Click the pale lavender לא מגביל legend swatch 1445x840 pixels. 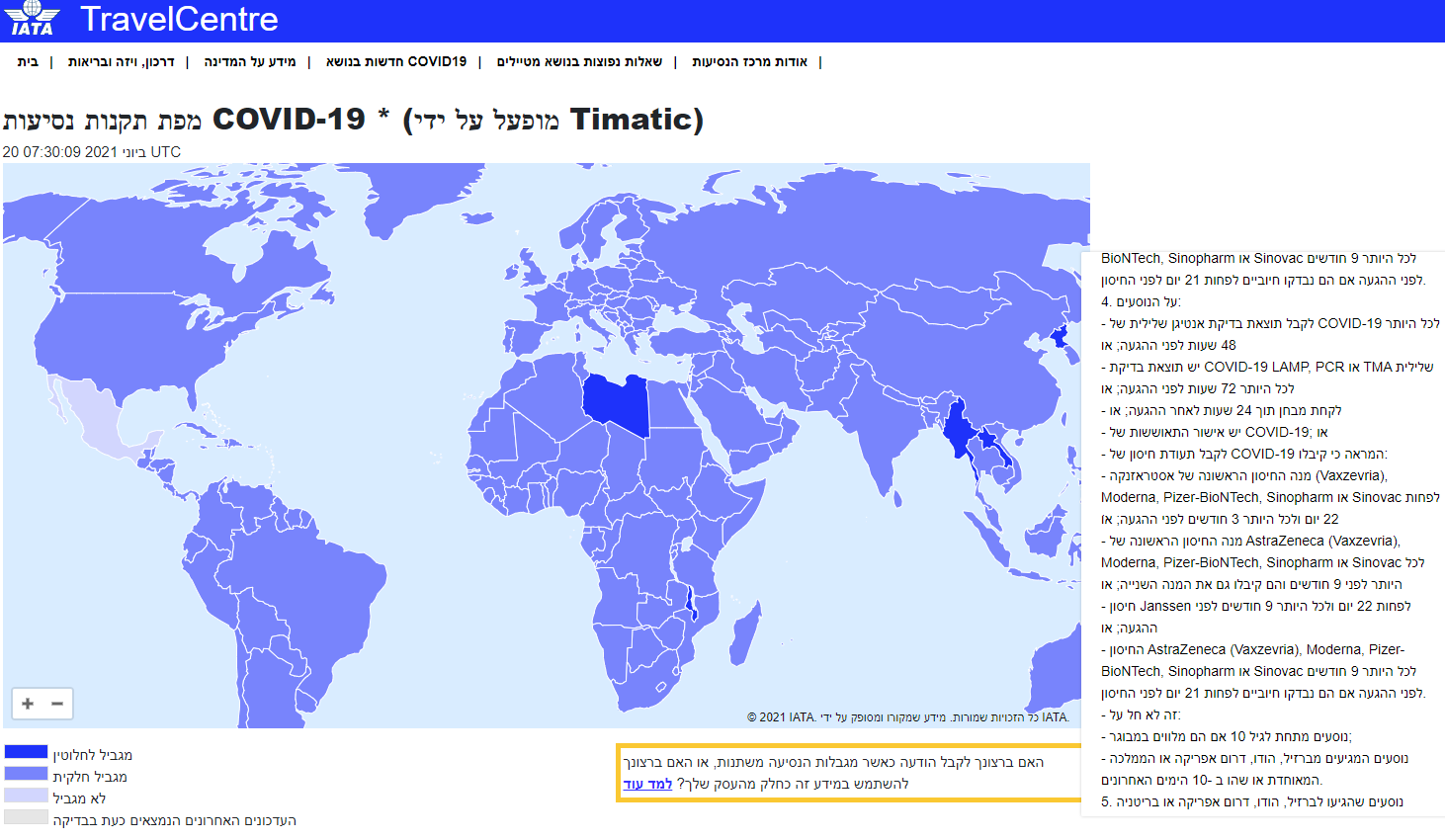point(26,796)
